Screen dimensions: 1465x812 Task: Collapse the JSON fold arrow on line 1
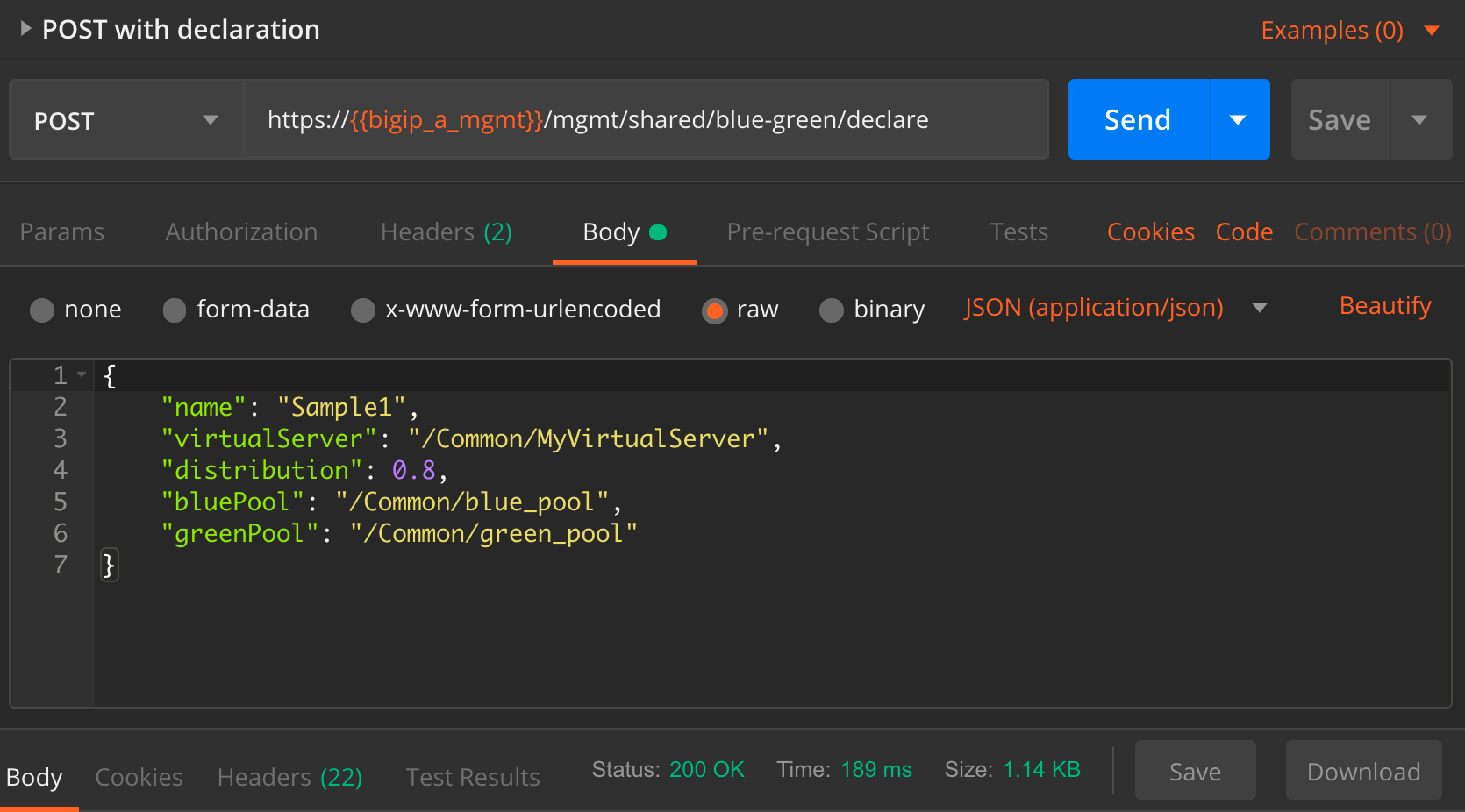coord(82,374)
